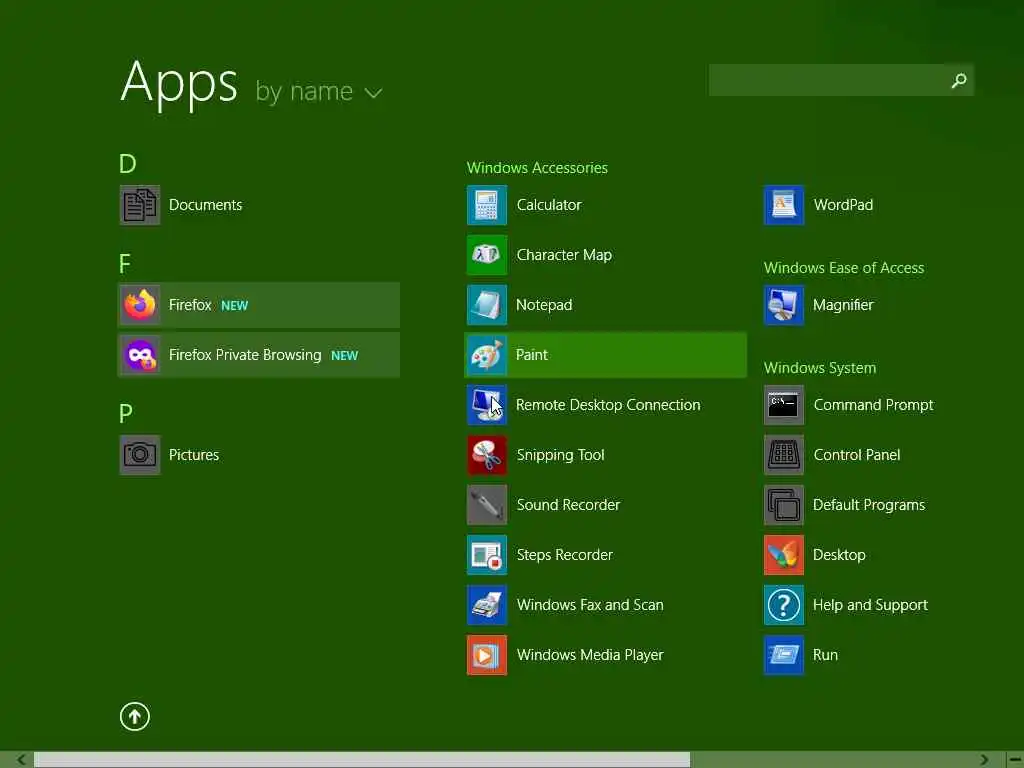Click the 'WordPad' label text
This screenshot has height=768, width=1024.
click(842, 205)
